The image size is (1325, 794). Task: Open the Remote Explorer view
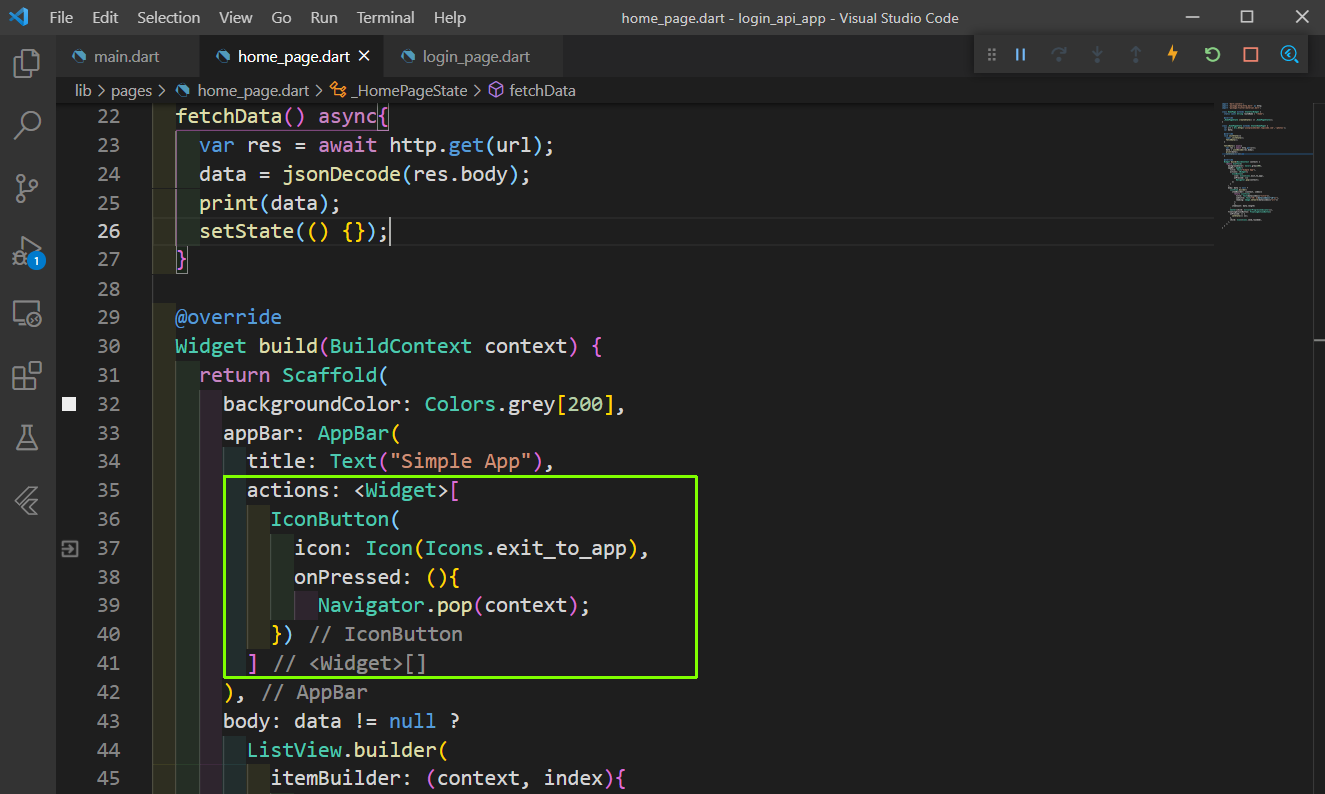[x=26, y=314]
